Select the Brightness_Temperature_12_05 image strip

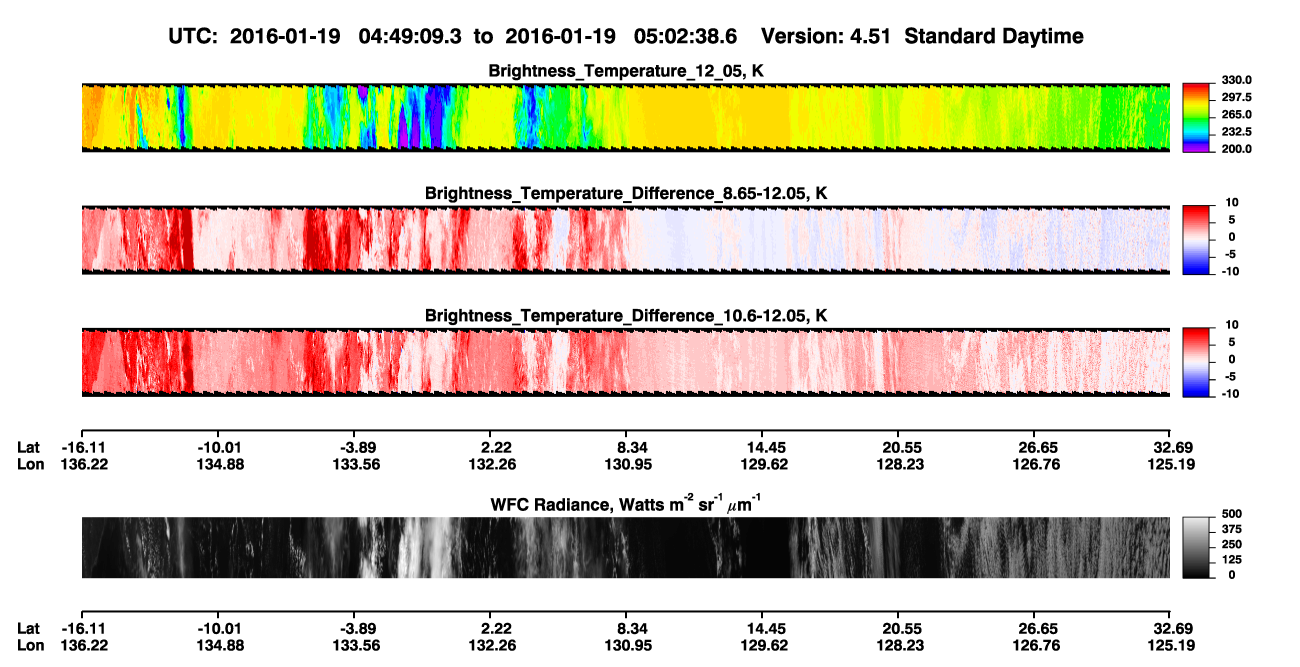[x=625, y=118]
